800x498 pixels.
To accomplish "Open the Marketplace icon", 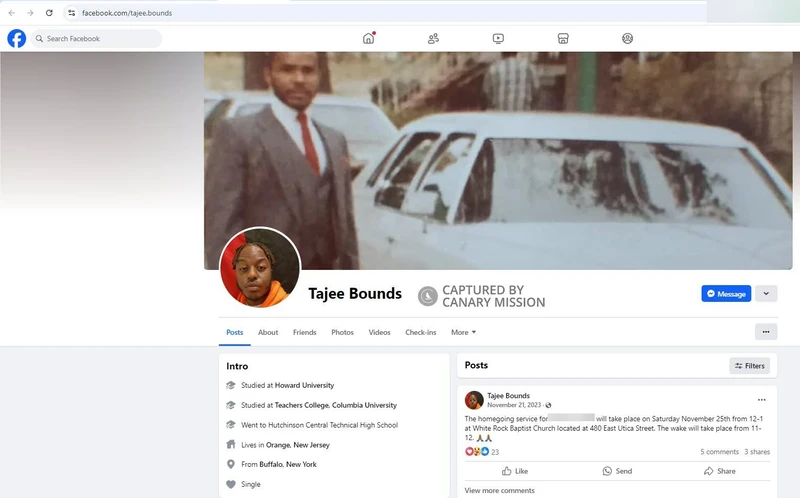I will pyautogui.click(x=563, y=39).
